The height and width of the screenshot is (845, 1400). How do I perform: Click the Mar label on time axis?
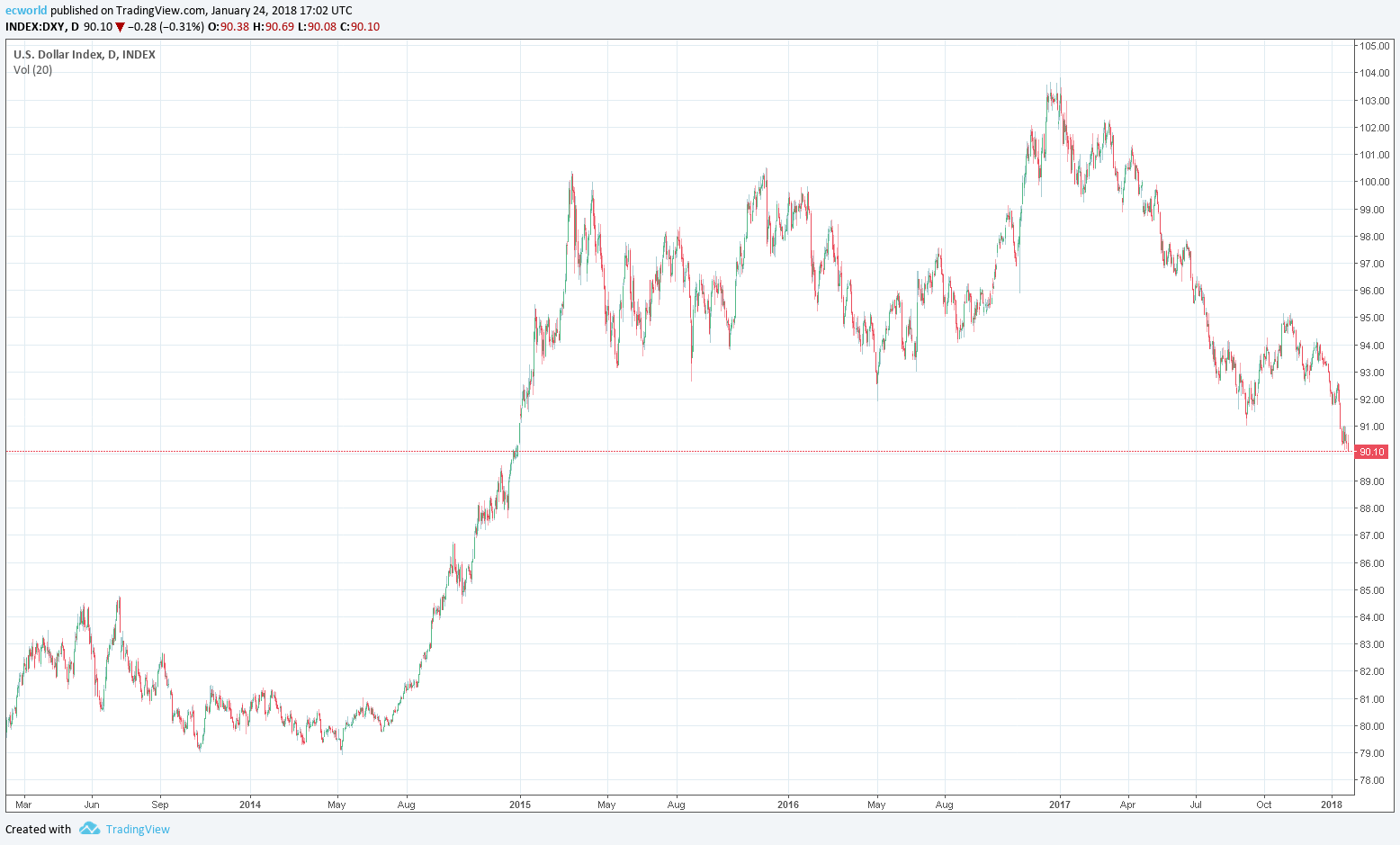point(23,805)
